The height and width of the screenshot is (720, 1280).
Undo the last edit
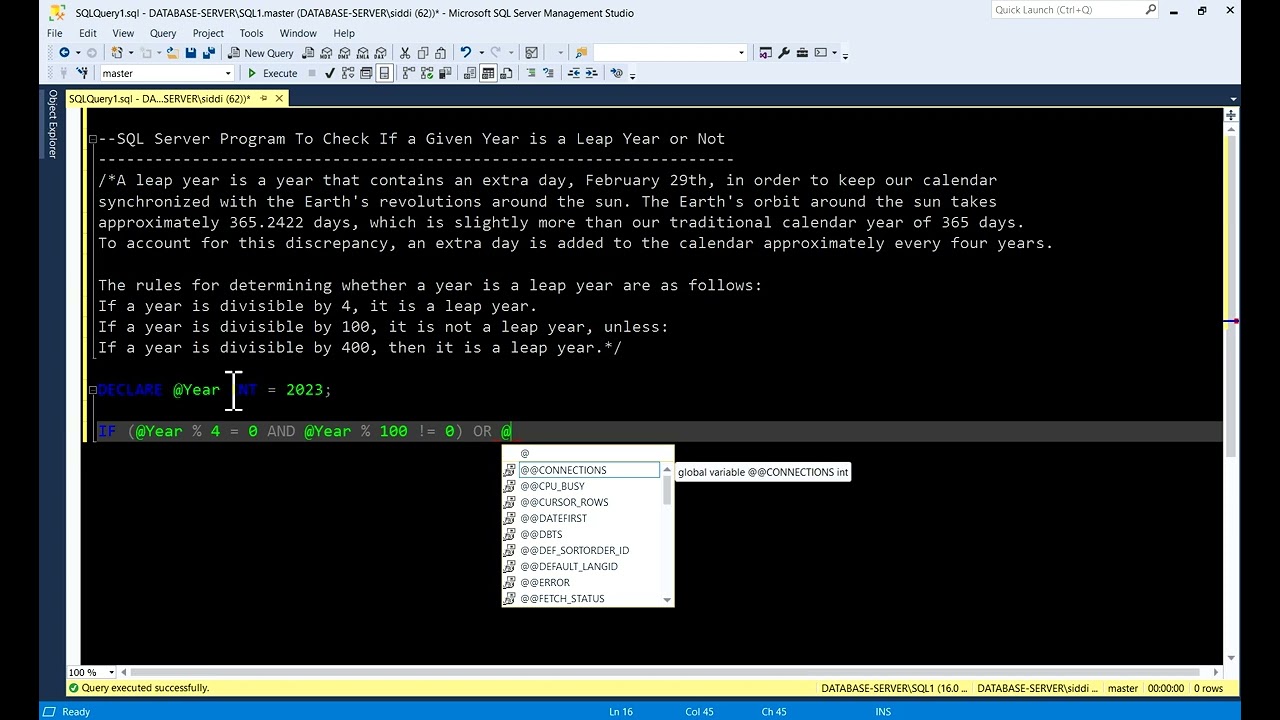(466, 52)
